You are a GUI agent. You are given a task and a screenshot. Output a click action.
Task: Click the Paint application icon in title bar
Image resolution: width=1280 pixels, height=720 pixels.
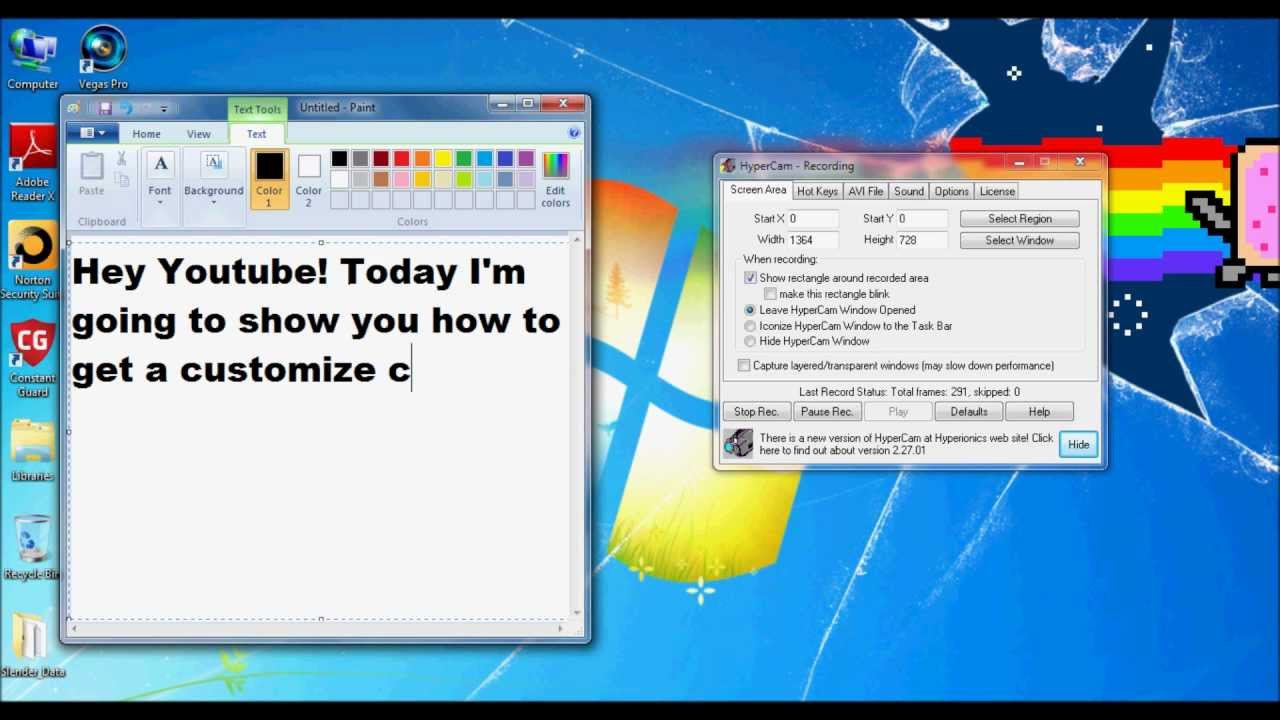(73, 108)
